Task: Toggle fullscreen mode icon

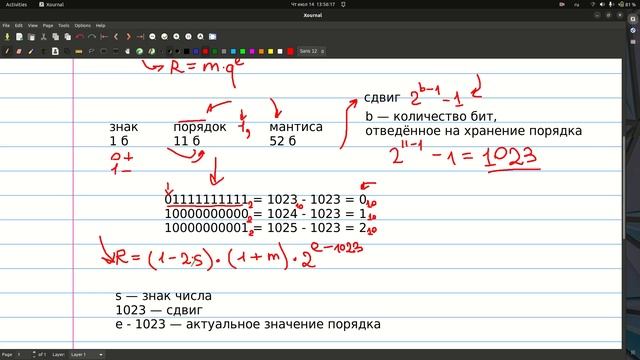Action: [212, 37]
